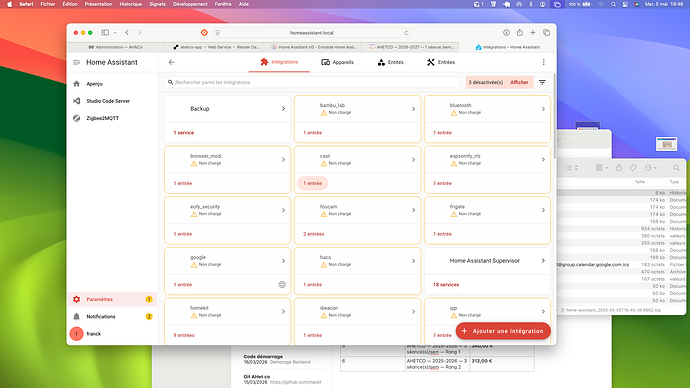Open the ibeacon integration card

357,321
